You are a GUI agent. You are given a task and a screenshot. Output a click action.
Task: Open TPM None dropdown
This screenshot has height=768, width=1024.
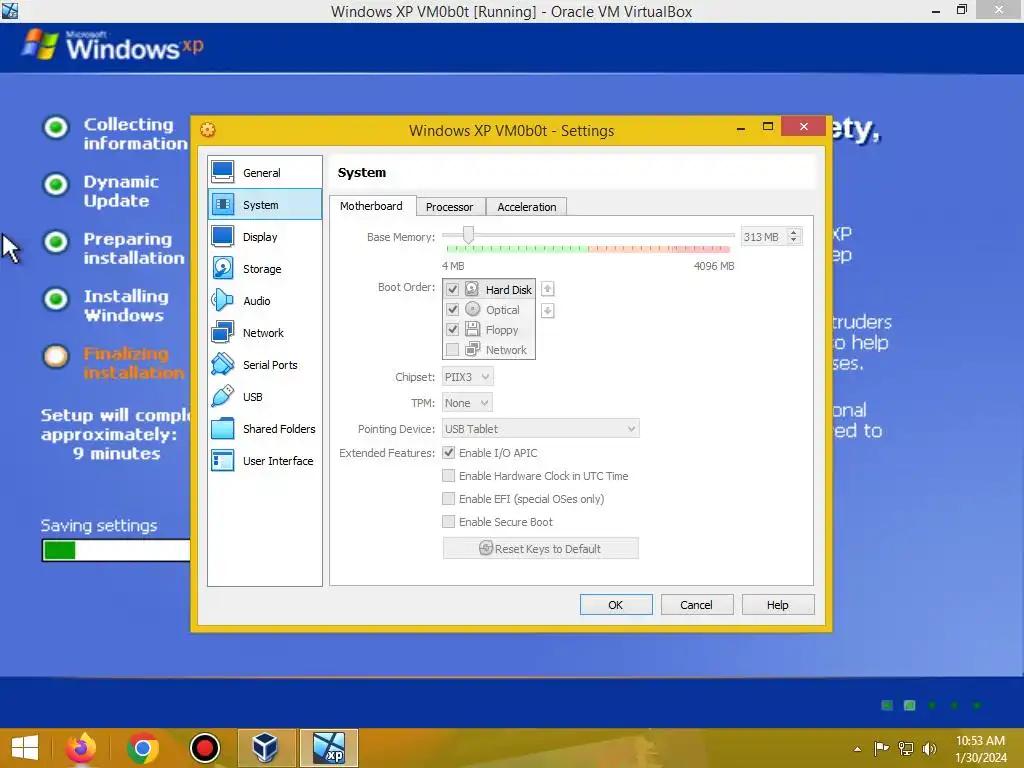[467, 403]
